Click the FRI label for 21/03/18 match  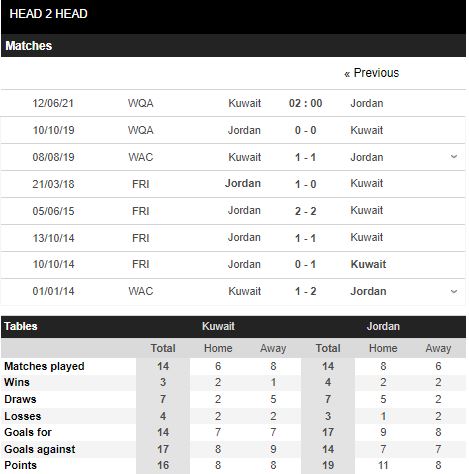[x=141, y=184]
